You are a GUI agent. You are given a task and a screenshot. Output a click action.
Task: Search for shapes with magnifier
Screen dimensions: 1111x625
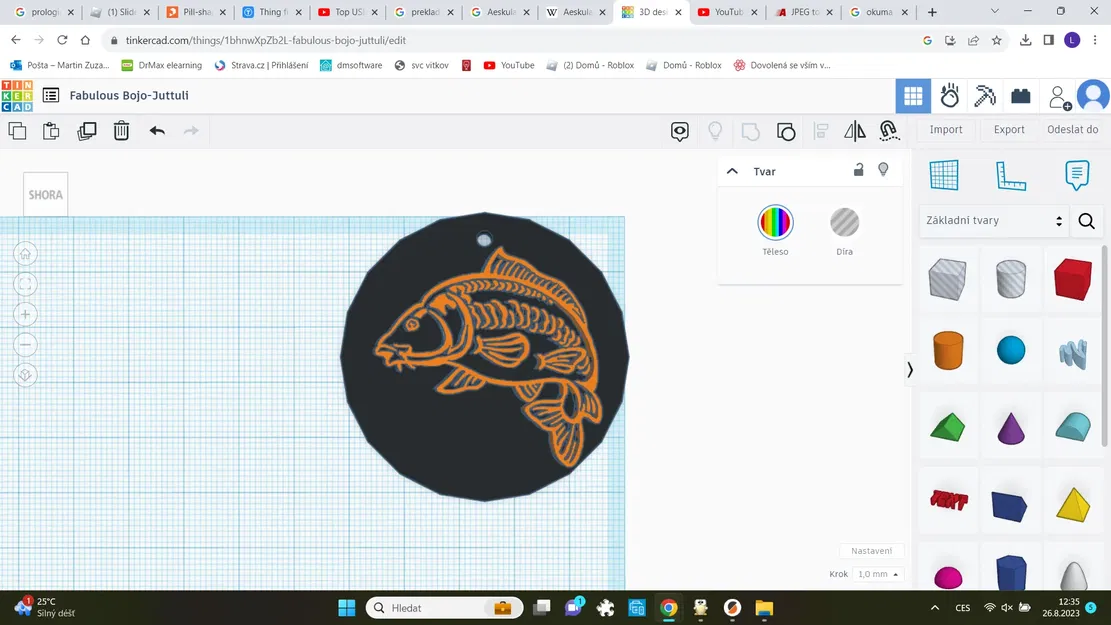[x=1086, y=221]
